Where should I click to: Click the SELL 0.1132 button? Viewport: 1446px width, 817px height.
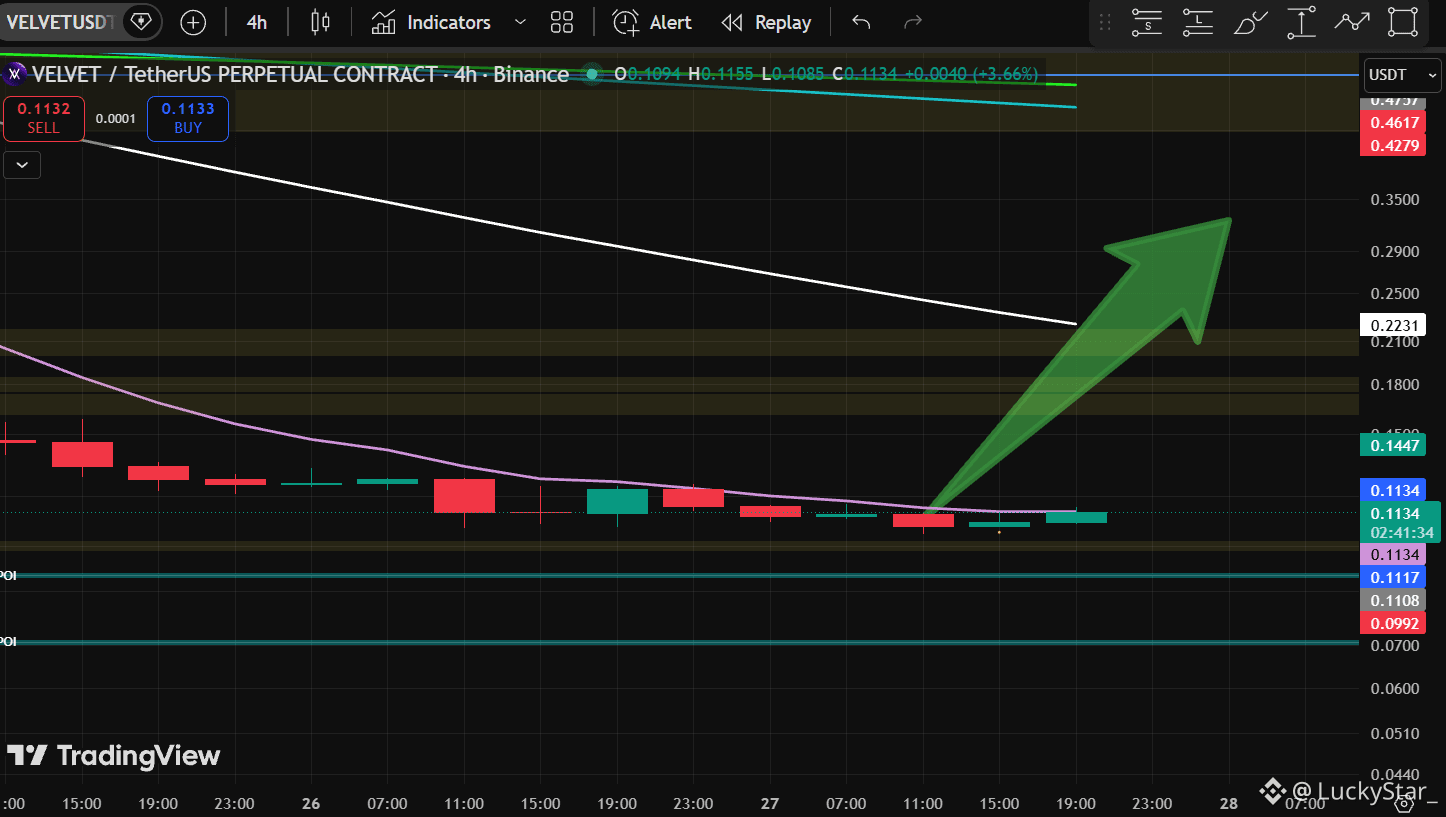click(x=44, y=118)
